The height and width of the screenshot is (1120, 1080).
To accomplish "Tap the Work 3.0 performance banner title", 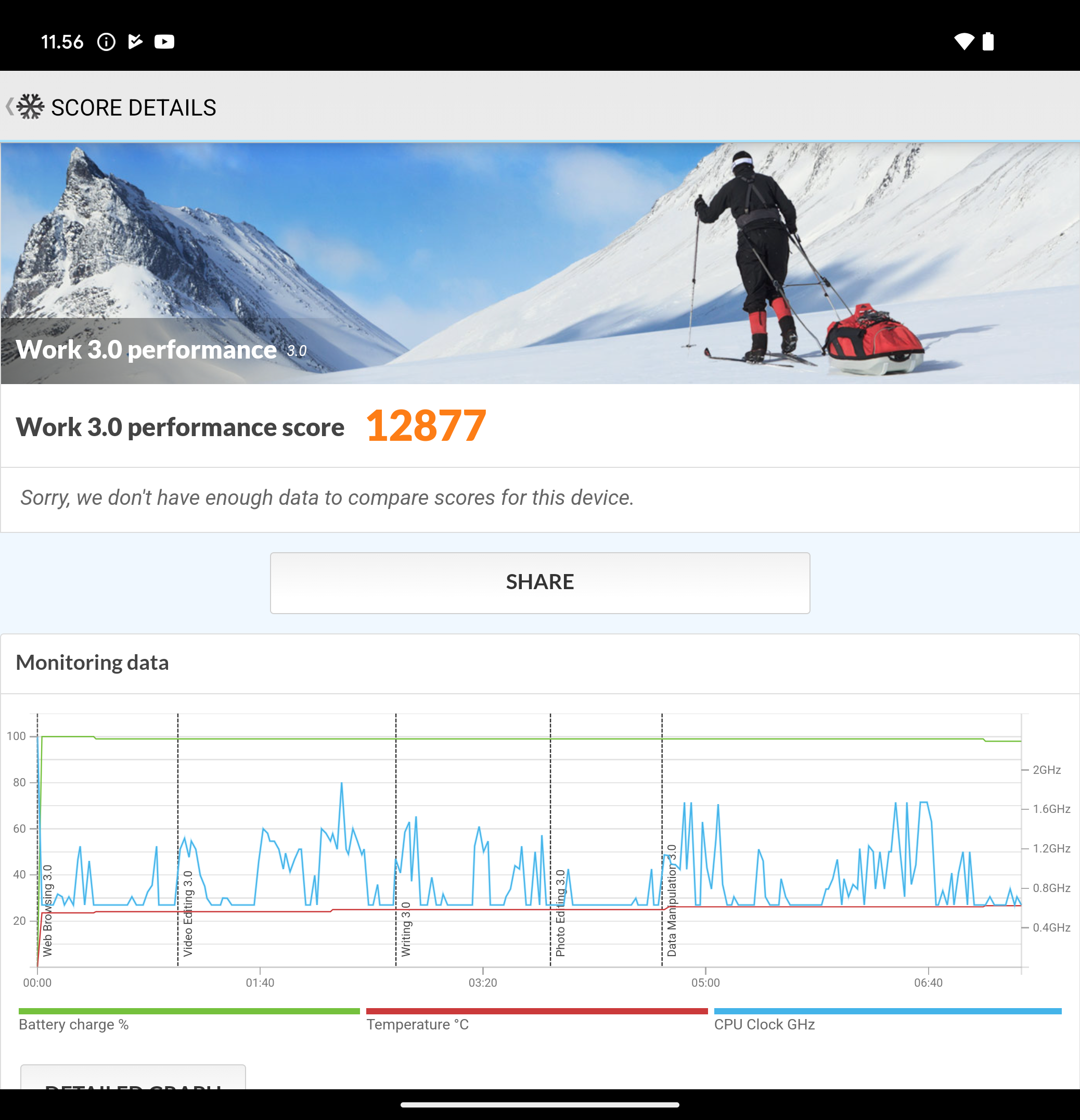I will 146,350.
